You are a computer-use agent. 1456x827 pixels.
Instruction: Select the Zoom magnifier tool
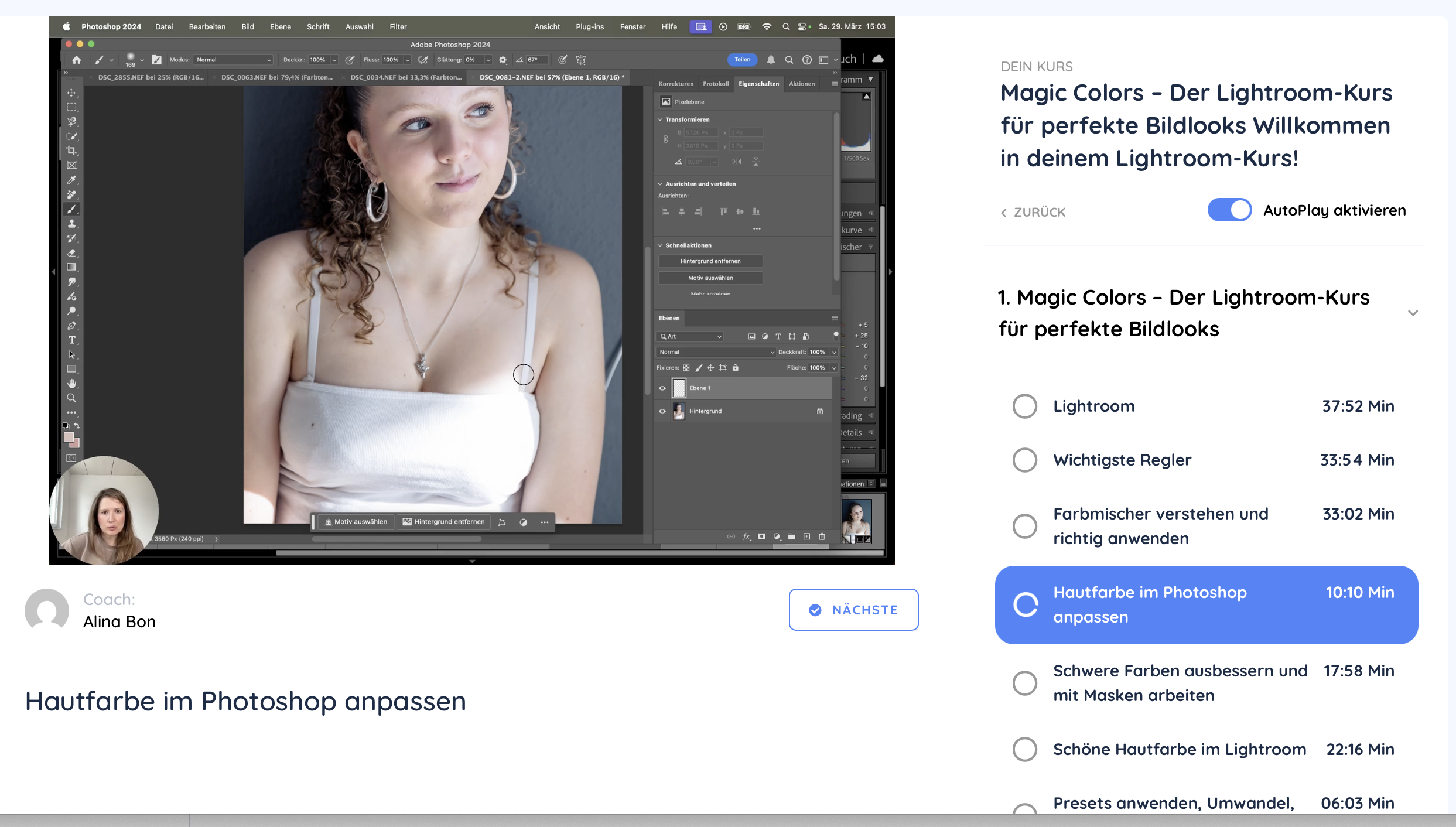pos(71,398)
